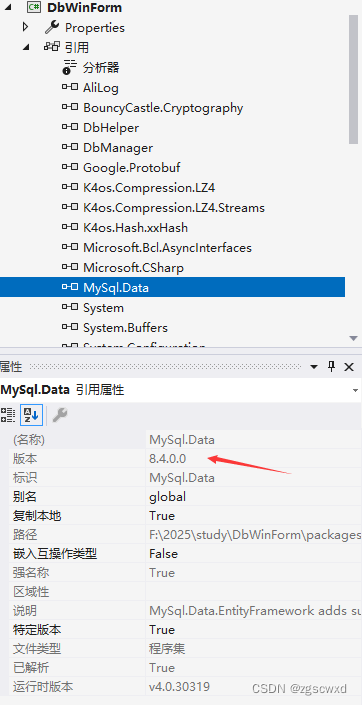
Task: Click the 强名称 value True
Action: pos(162,573)
